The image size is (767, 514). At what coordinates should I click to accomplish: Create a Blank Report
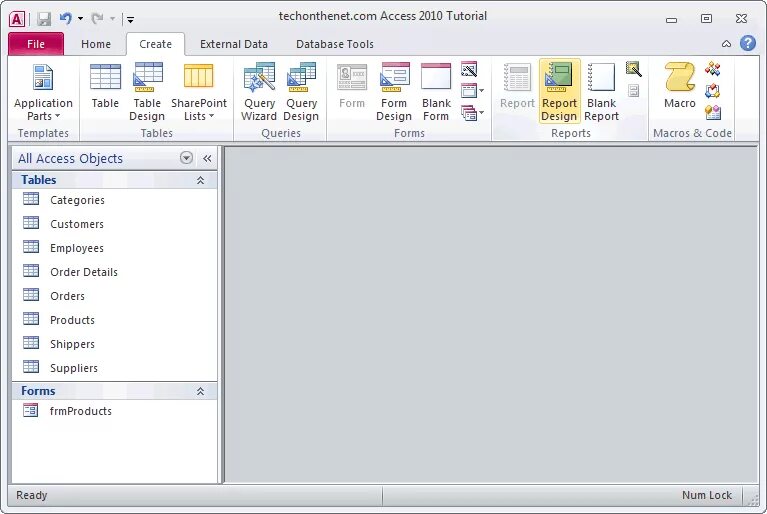[x=601, y=92]
